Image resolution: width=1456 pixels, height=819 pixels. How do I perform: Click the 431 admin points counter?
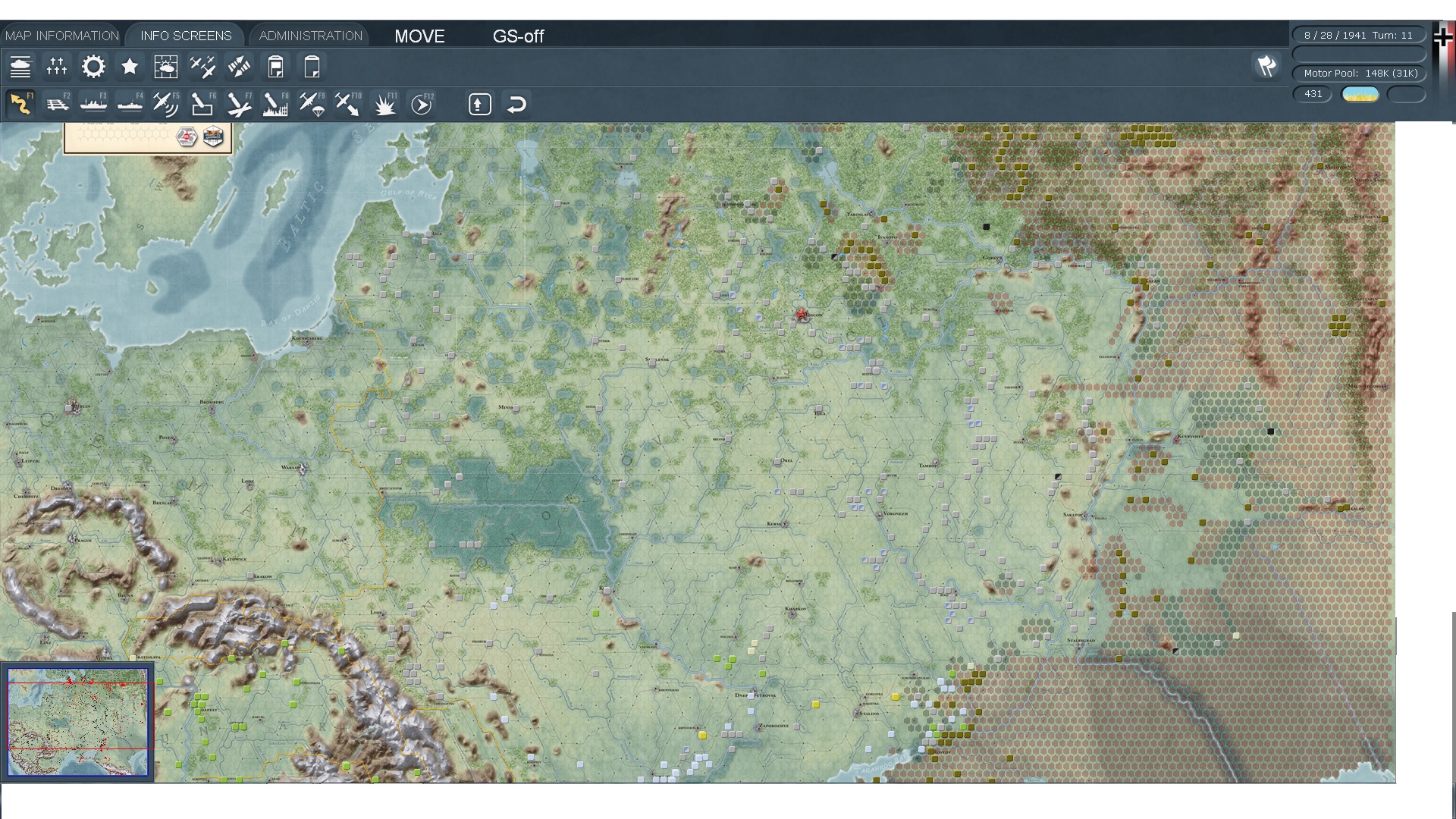pyautogui.click(x=1313, y=94)
